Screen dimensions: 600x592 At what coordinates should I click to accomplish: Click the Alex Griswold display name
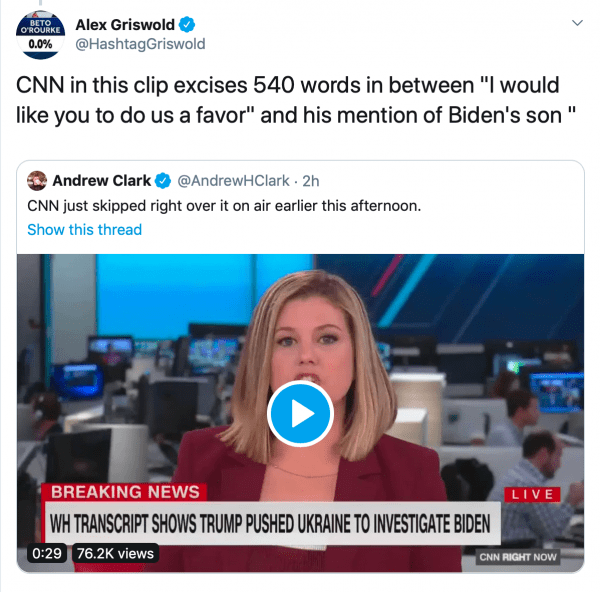pos(125,25)
